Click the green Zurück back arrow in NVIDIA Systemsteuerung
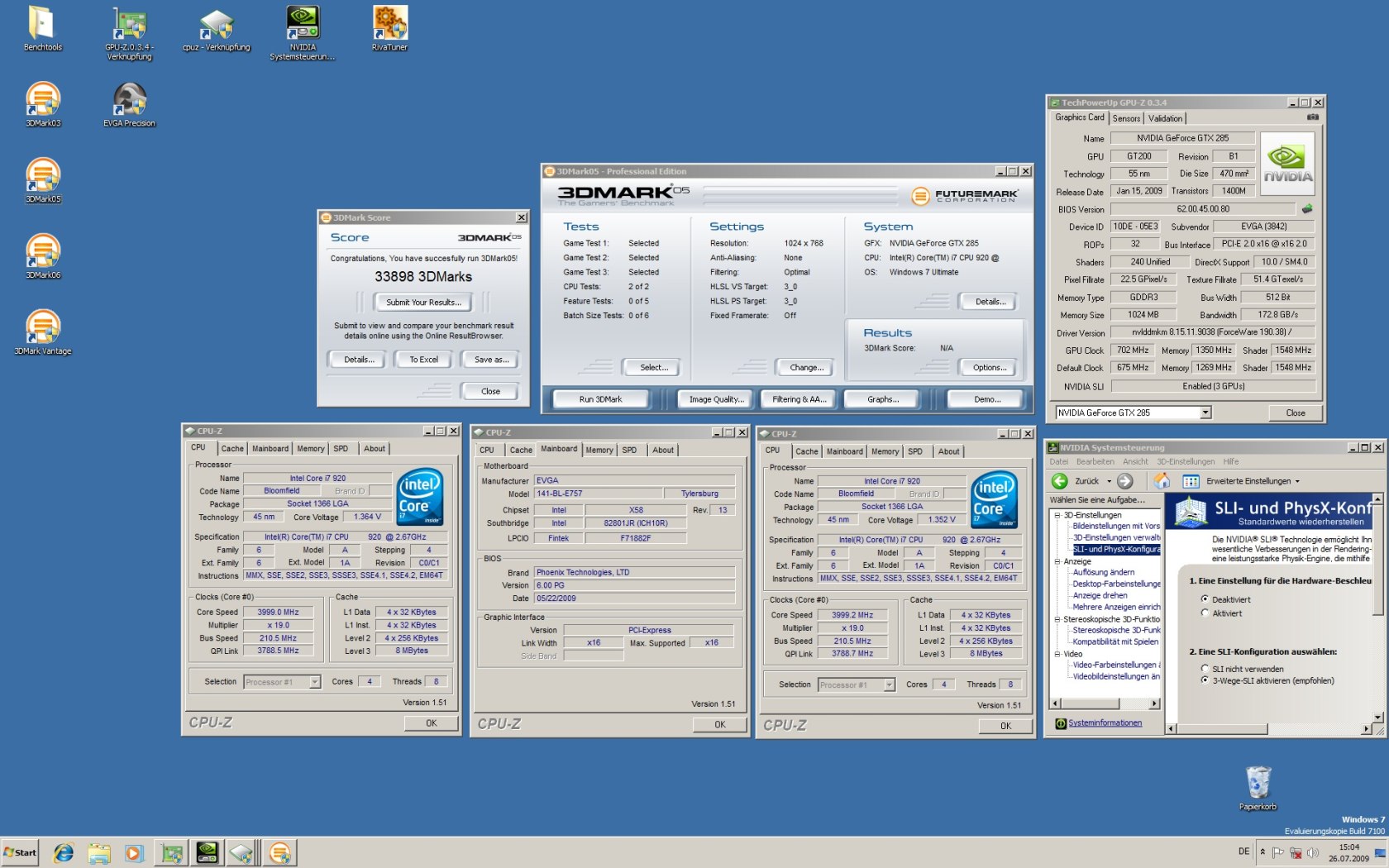Viewport: 1389px width, 868px height. point(1060,481)
